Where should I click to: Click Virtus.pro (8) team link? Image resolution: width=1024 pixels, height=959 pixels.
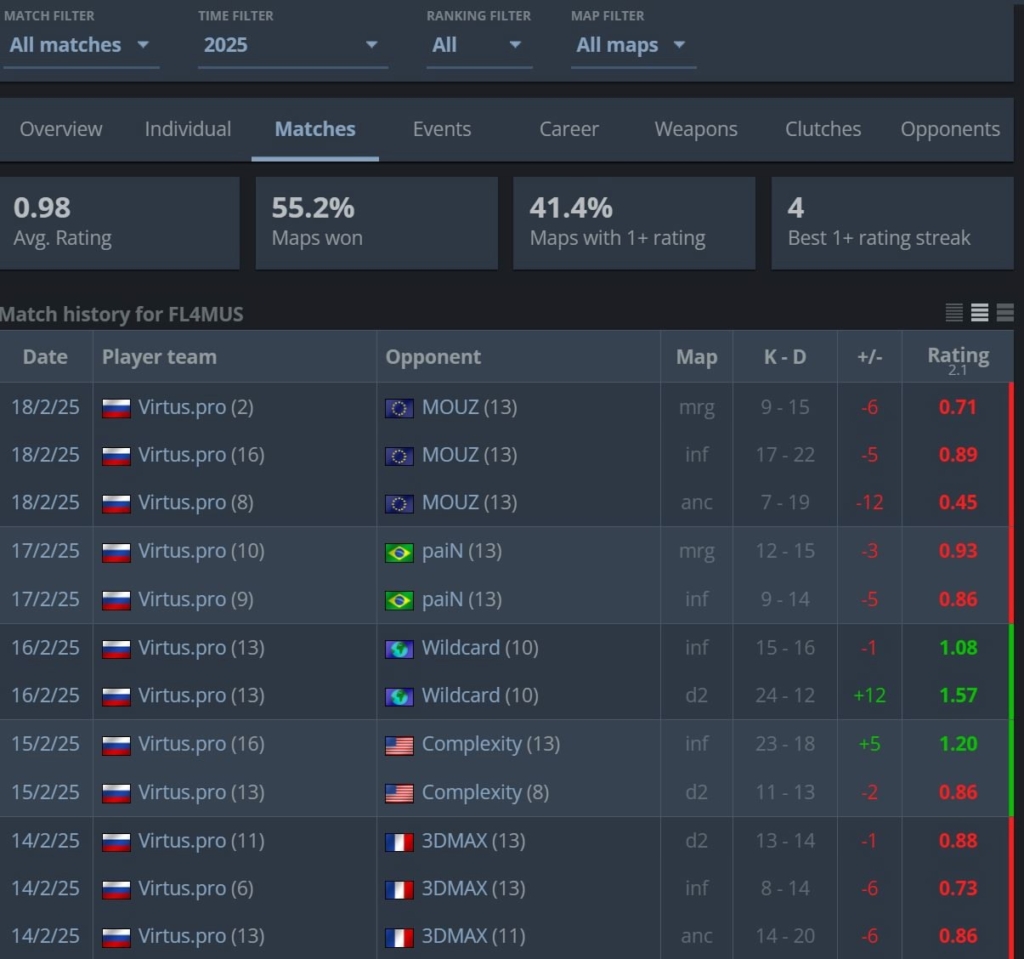click(195, 502)
